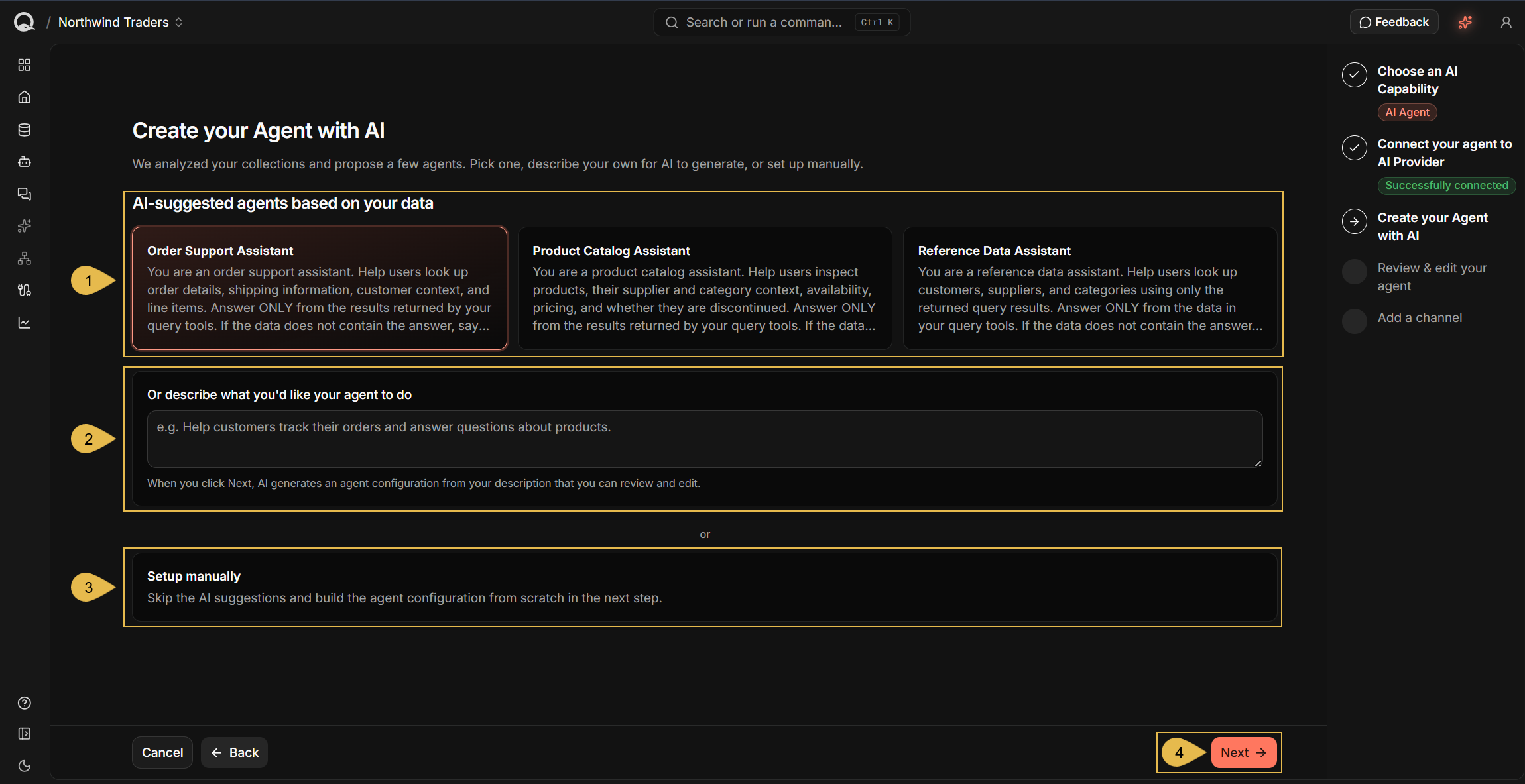This screenshot has height=784, width=1525.
Task: Open the help question mark icon
Action: (x=25, y=703)
